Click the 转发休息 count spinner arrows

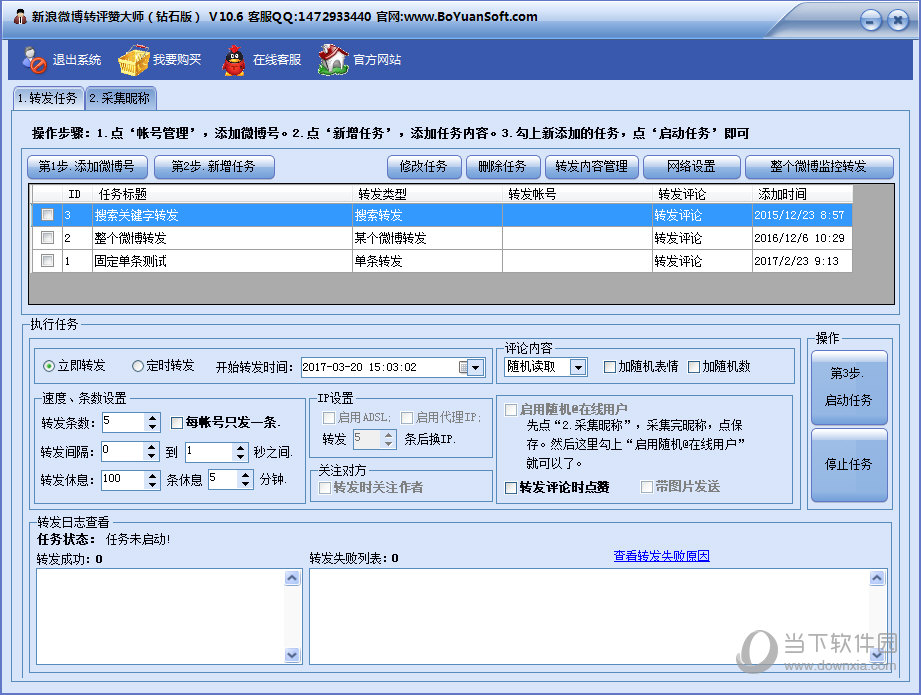click(x=153, y=479)
